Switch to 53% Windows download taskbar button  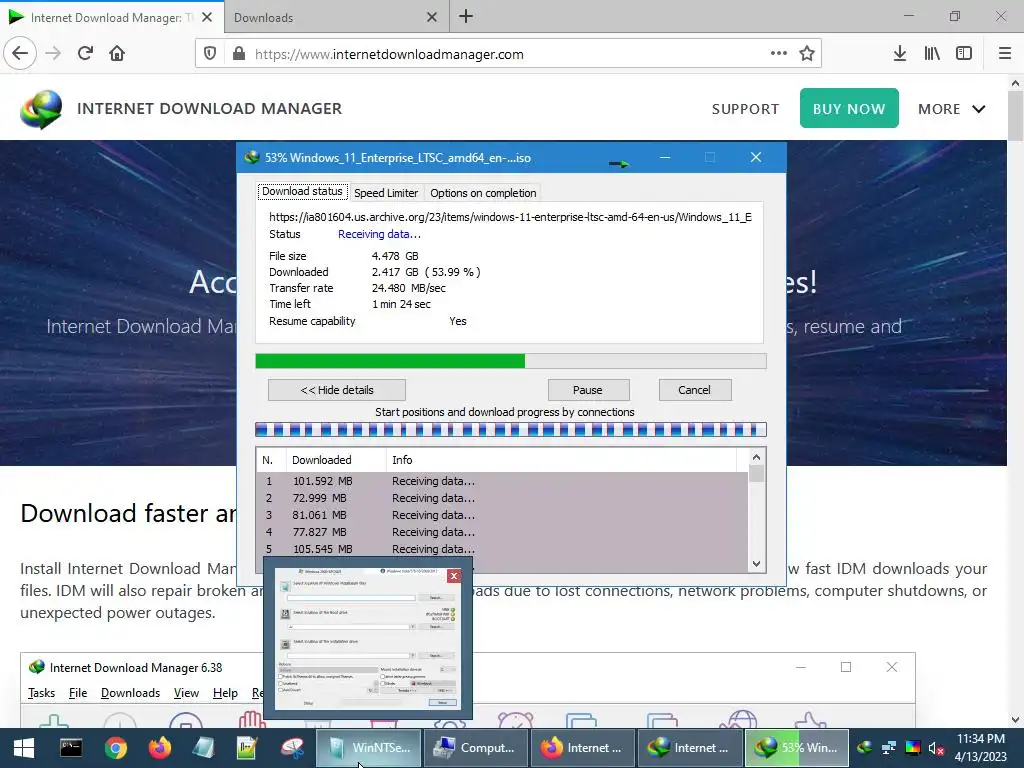coord(797,748)
